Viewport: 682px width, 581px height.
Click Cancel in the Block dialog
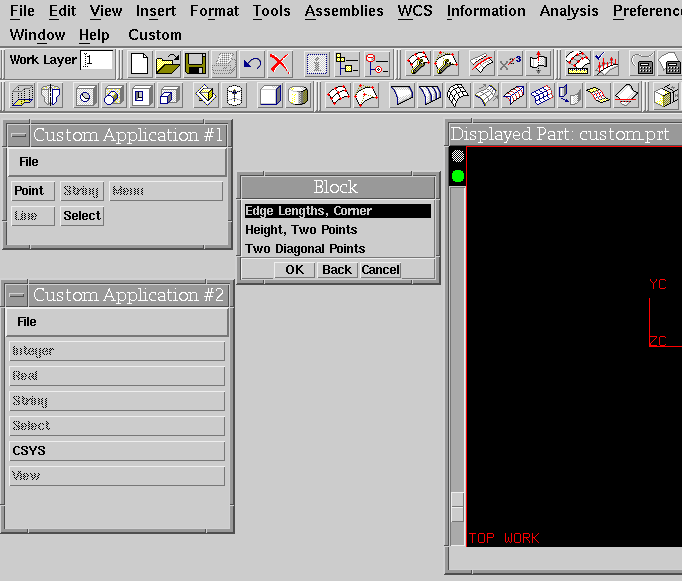pyautogui.click(x=380, y=270)
